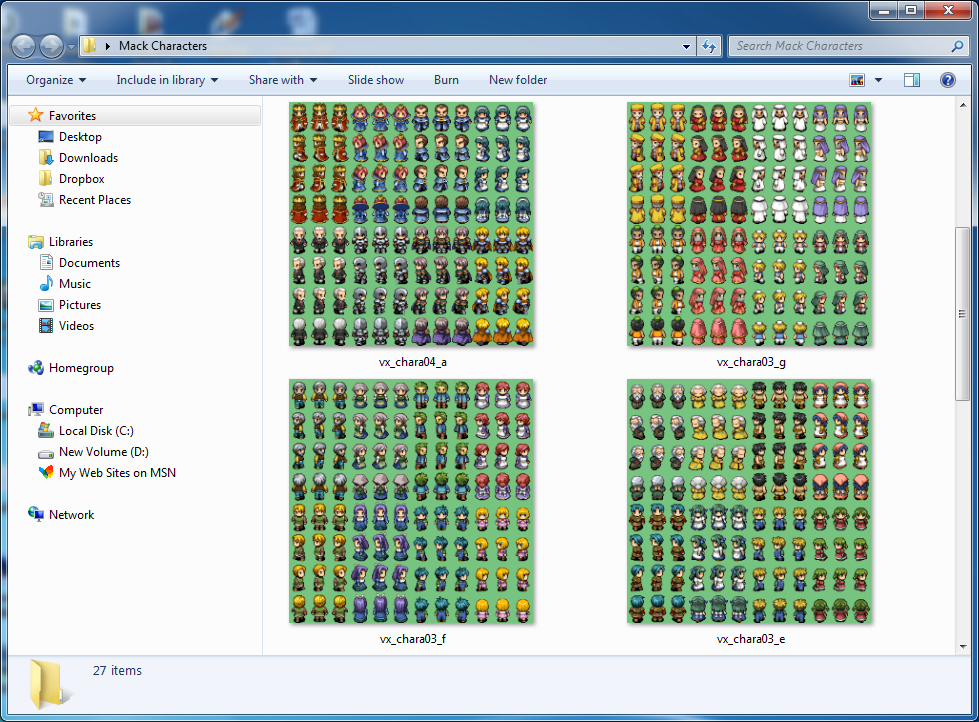Select Network in the navigation pane
The height and width of the screenshot is (722, 979).
[x=71, y=515]
